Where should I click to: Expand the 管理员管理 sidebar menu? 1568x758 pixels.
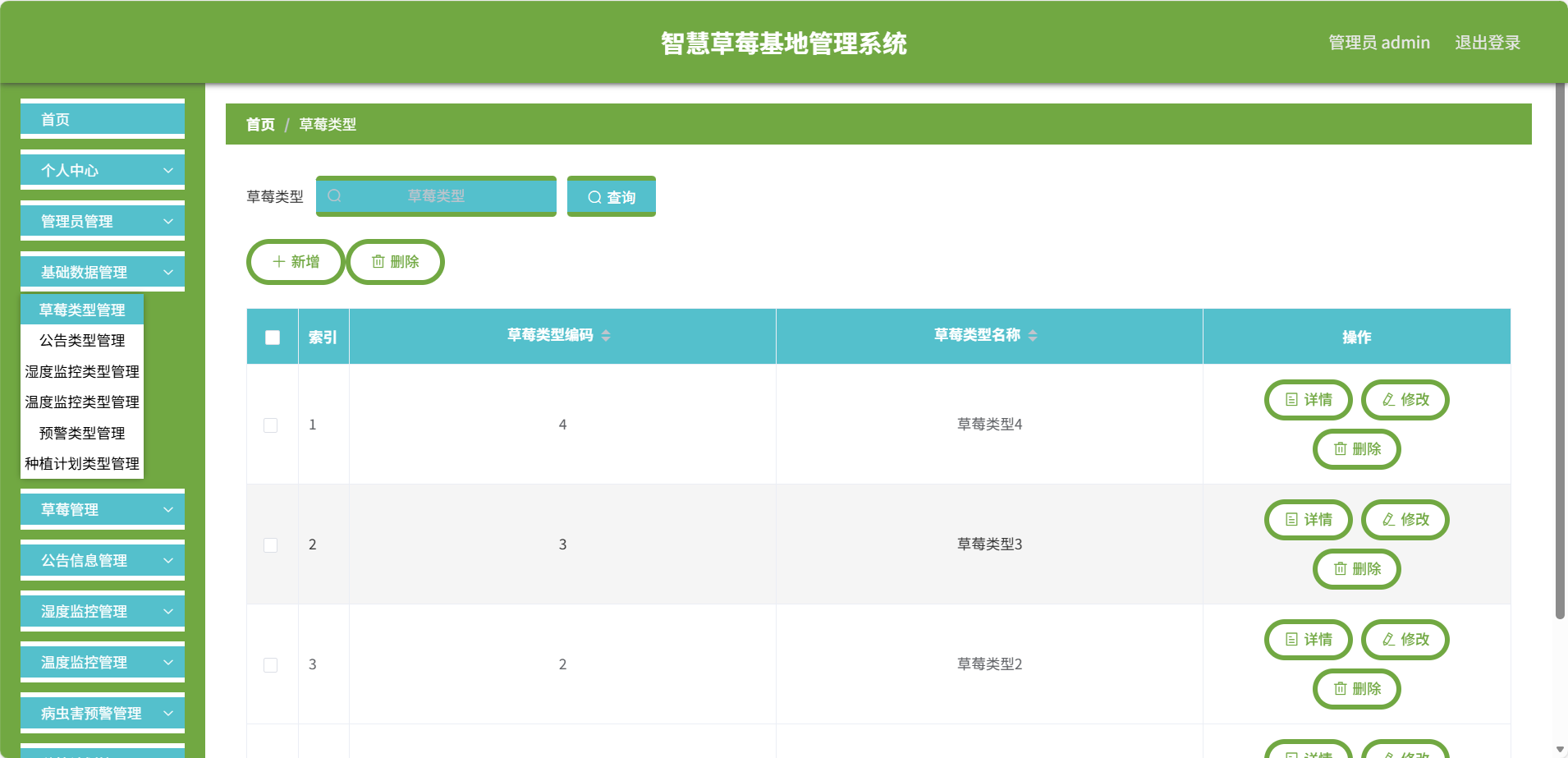(x=103, y=221)
